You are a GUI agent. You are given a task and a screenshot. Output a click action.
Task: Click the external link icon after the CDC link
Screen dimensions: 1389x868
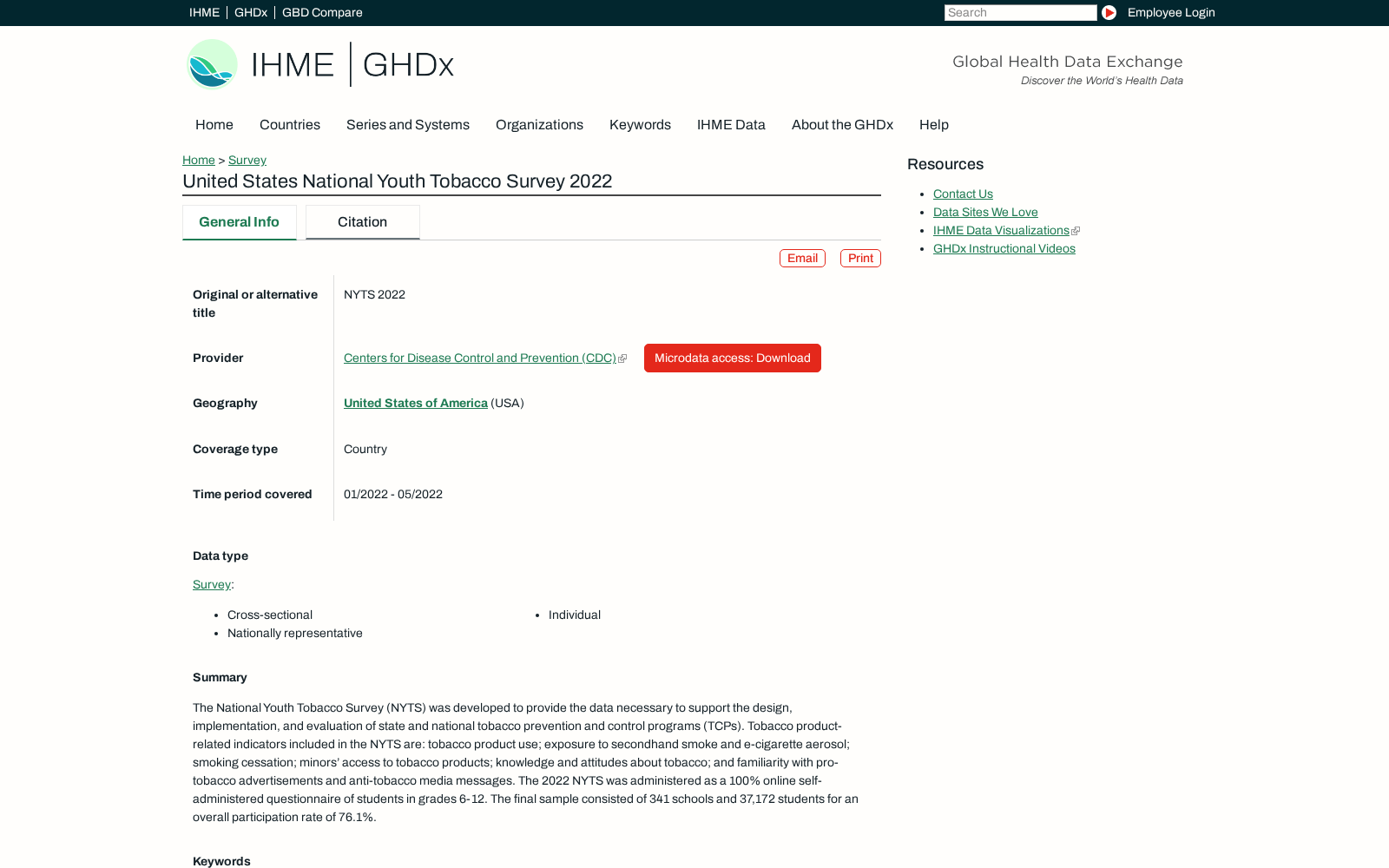click(622, 358)
